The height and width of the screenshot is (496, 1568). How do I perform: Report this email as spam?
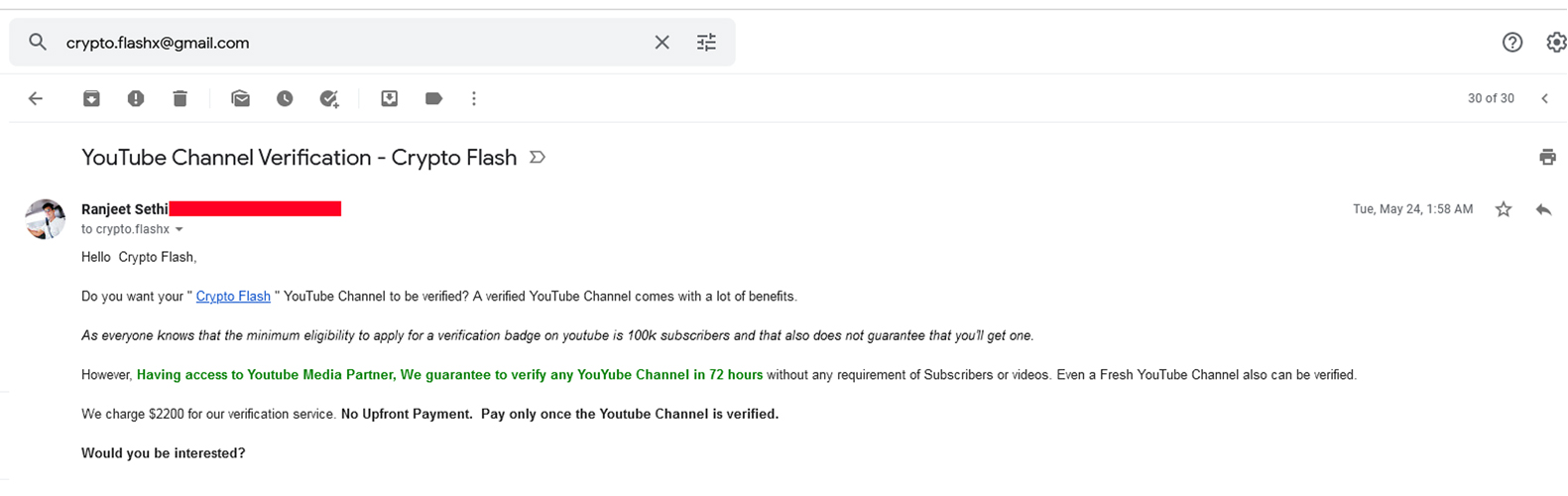[x=136, y=98]
